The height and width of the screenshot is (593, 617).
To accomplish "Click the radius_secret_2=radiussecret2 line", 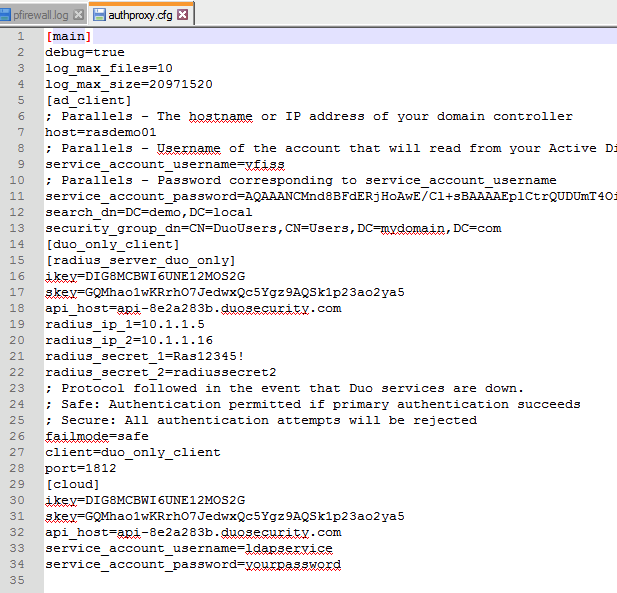I will coord(161,372).
